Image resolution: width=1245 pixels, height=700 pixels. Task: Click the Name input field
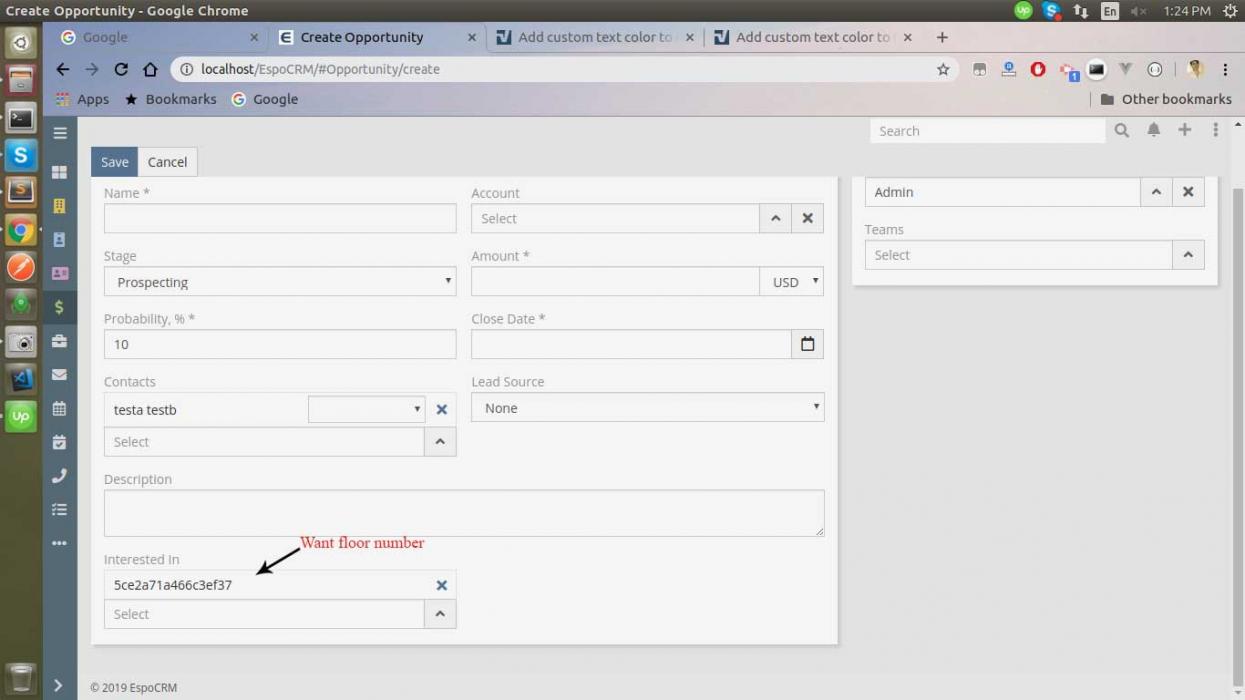point(280,218)
